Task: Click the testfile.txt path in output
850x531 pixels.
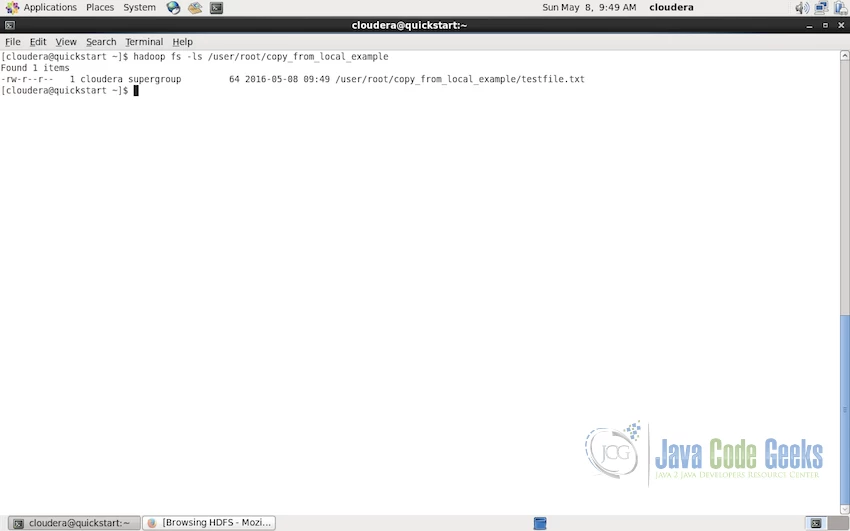Action: click(460, 79)
